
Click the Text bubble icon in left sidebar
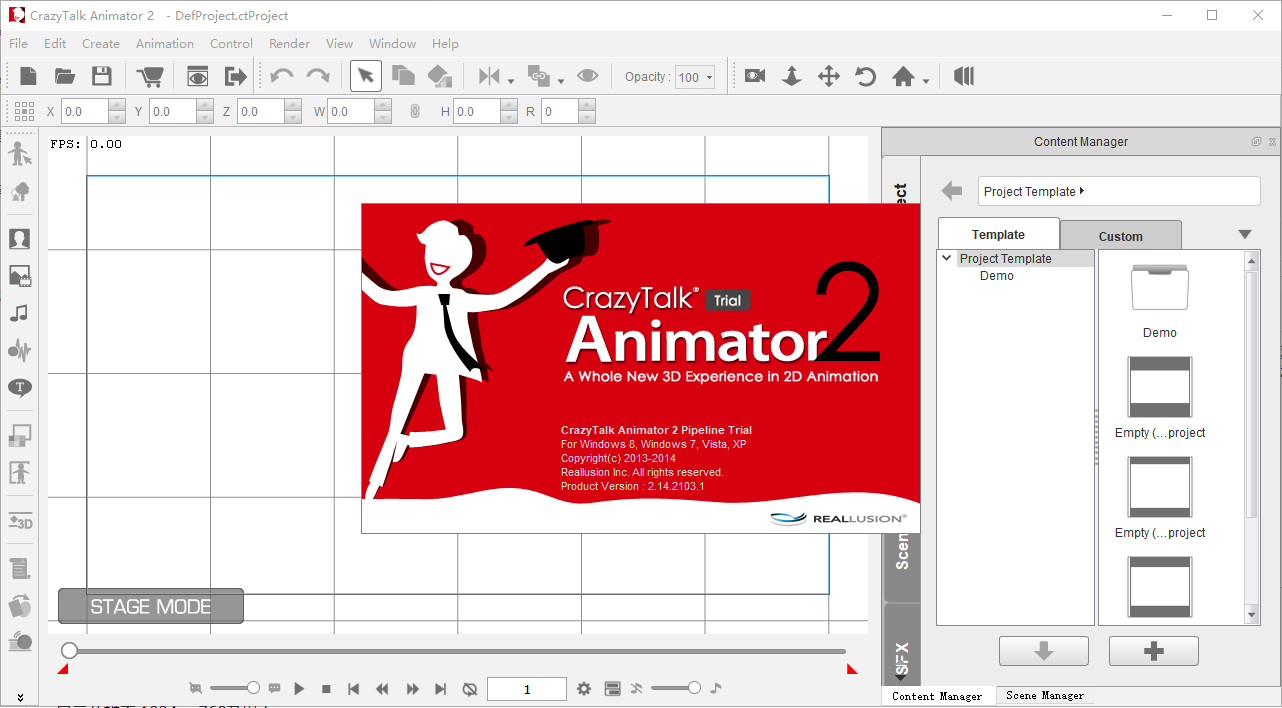coord(20,388)
